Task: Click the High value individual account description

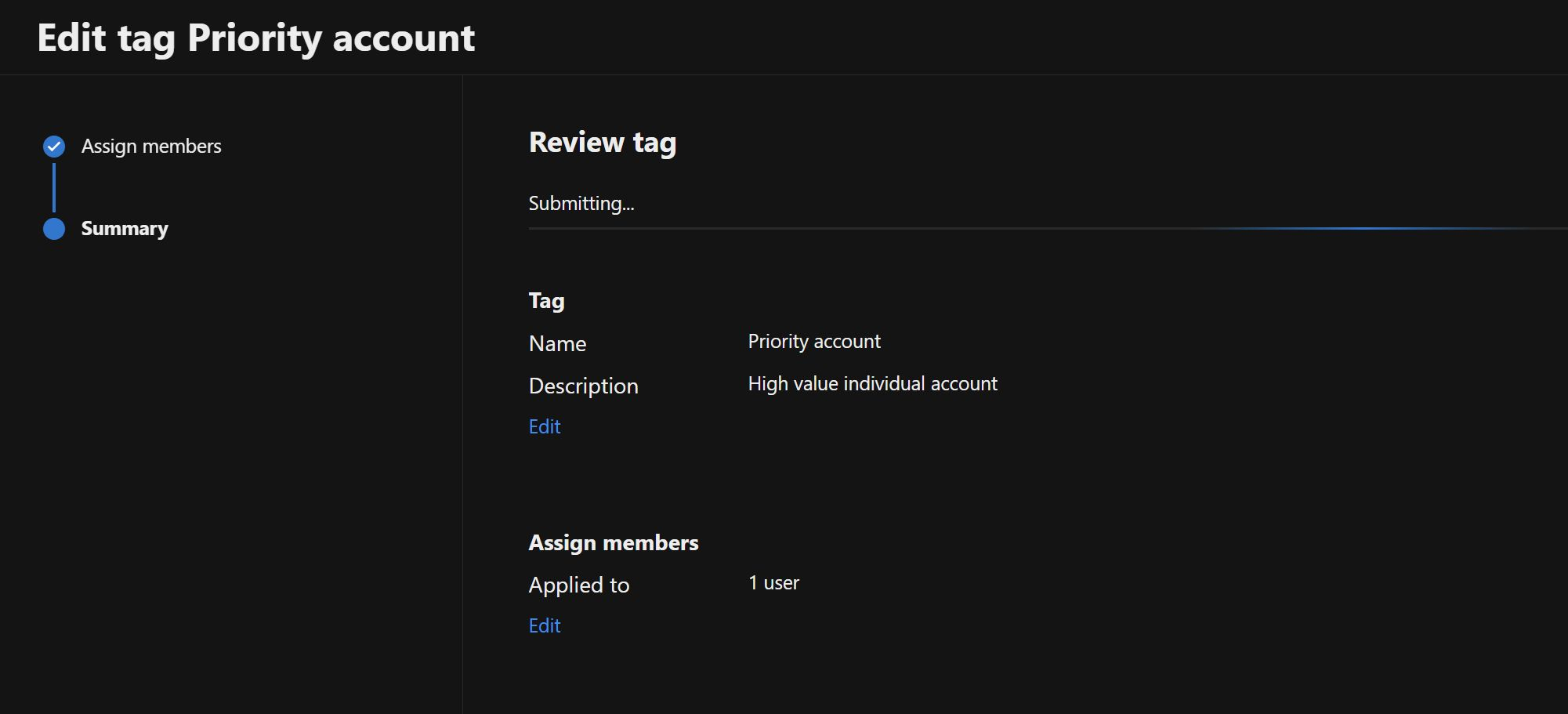Action: point(872,383)
